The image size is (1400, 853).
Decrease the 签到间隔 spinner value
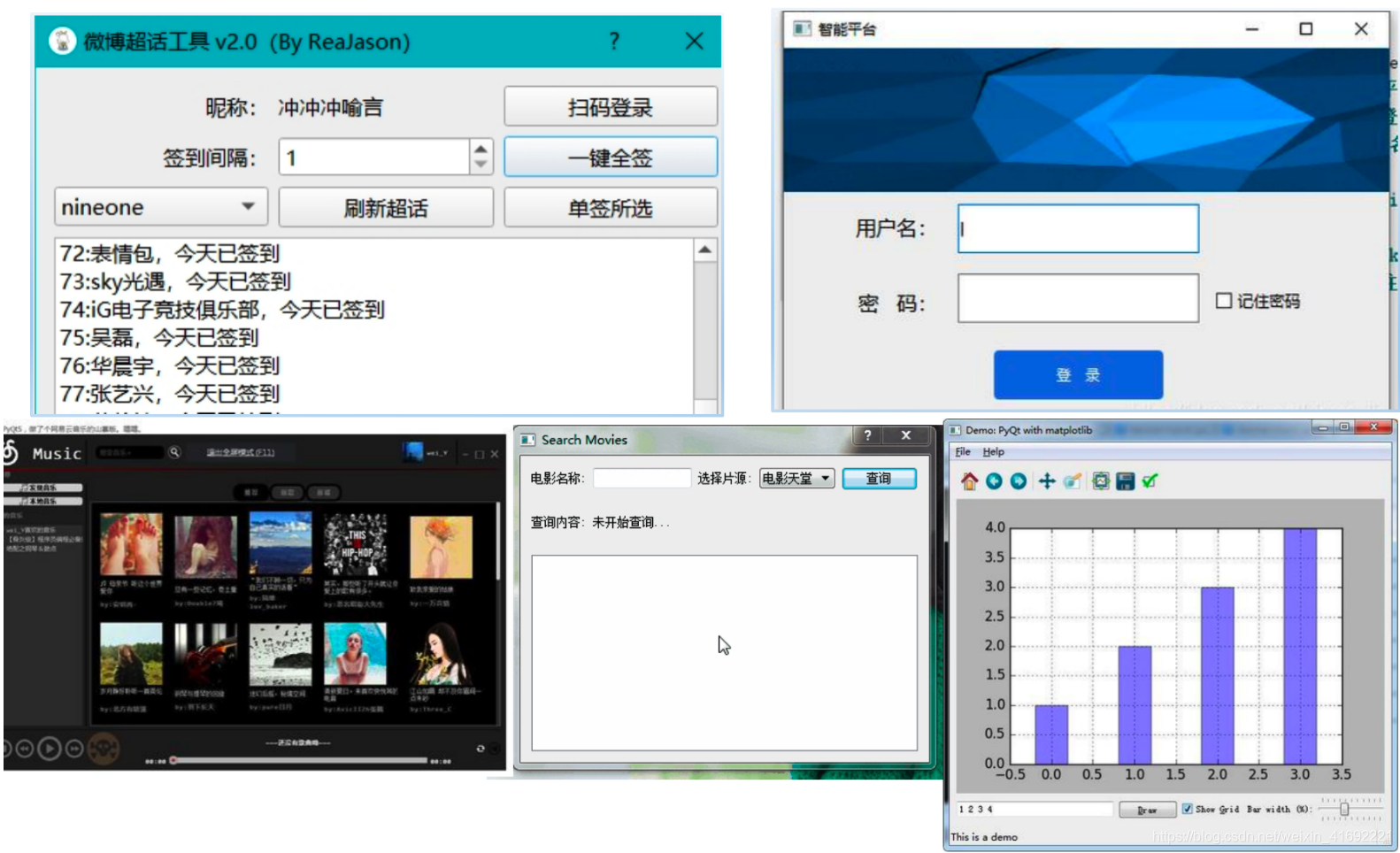481,165
